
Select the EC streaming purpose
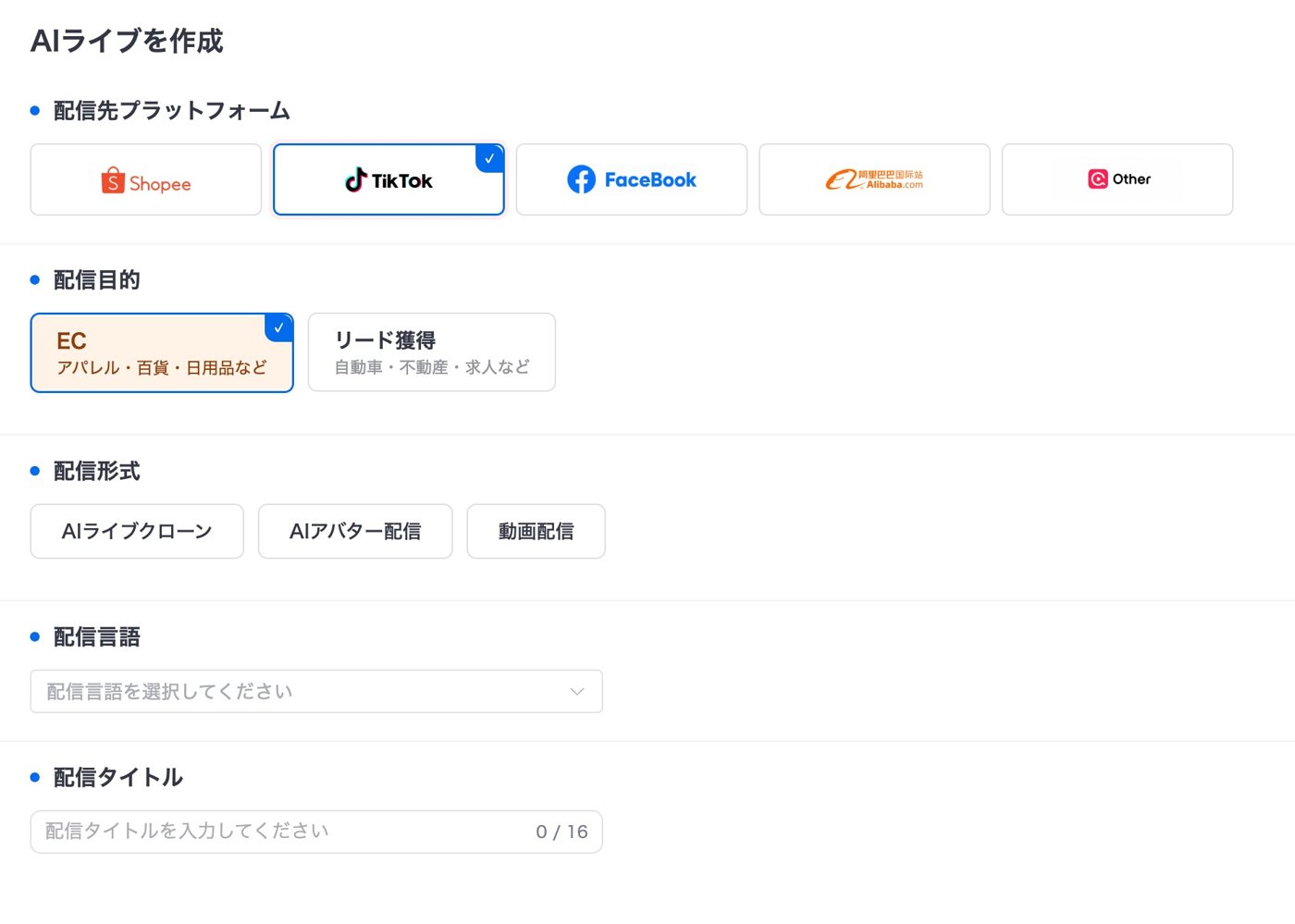[162, 352]
